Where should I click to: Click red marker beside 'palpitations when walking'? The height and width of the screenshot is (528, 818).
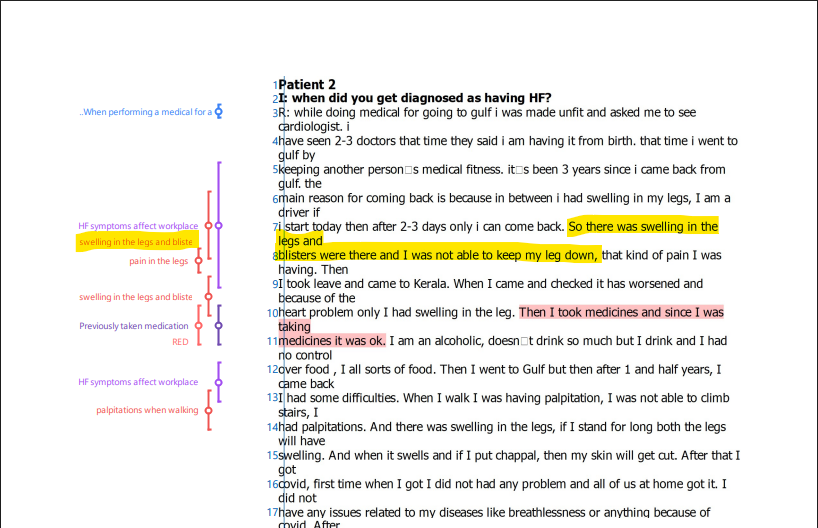point(209,410)
